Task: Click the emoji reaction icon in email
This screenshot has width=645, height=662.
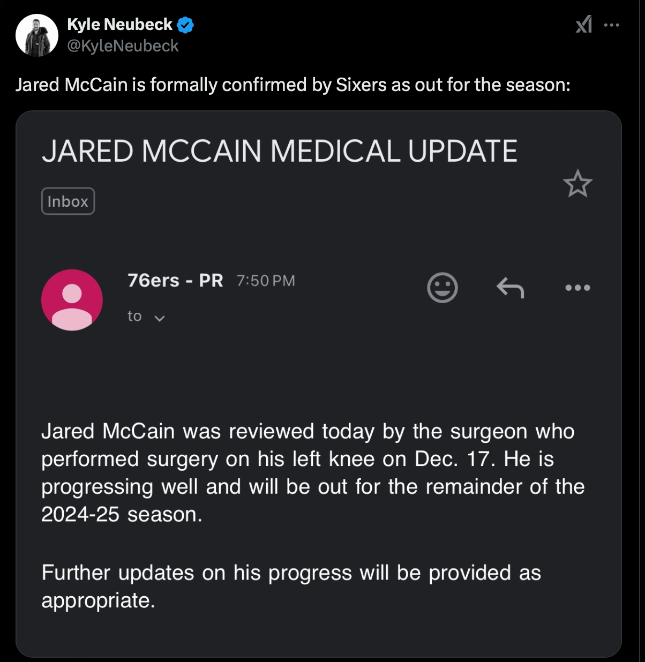Action: coord(442,288)
